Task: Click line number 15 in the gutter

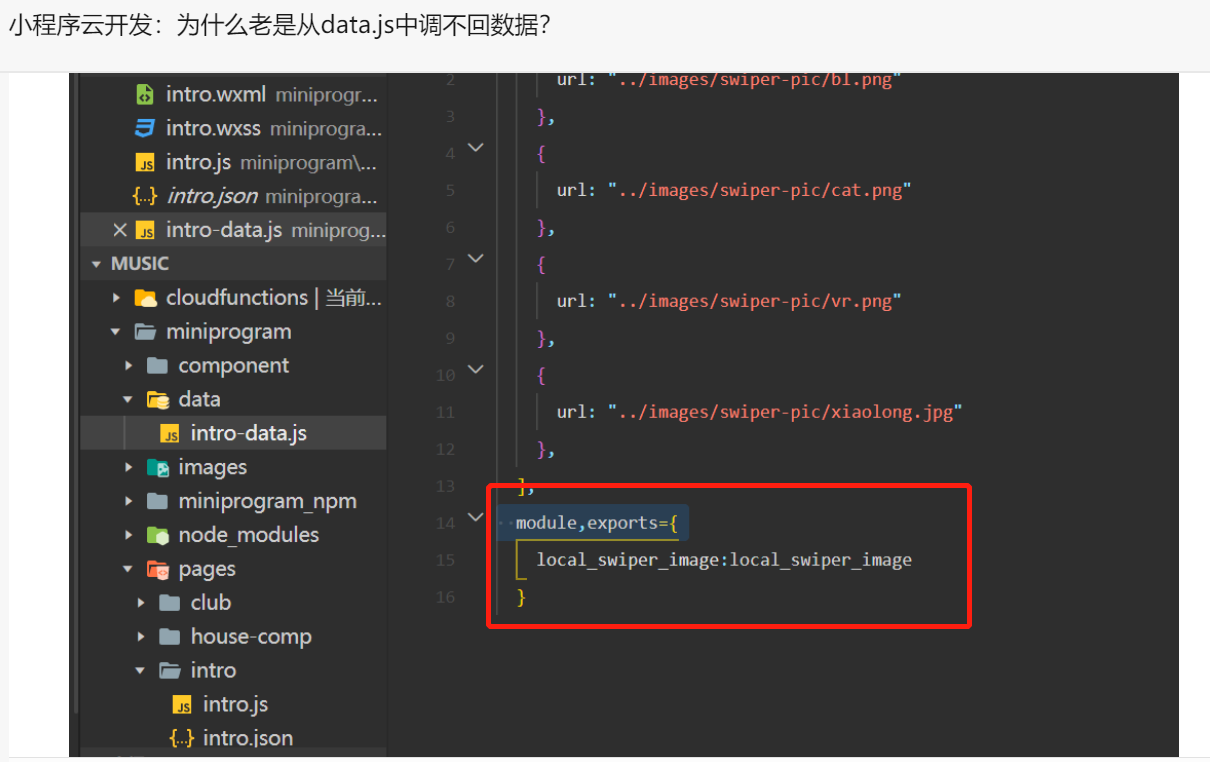Action: click(445, 560)
